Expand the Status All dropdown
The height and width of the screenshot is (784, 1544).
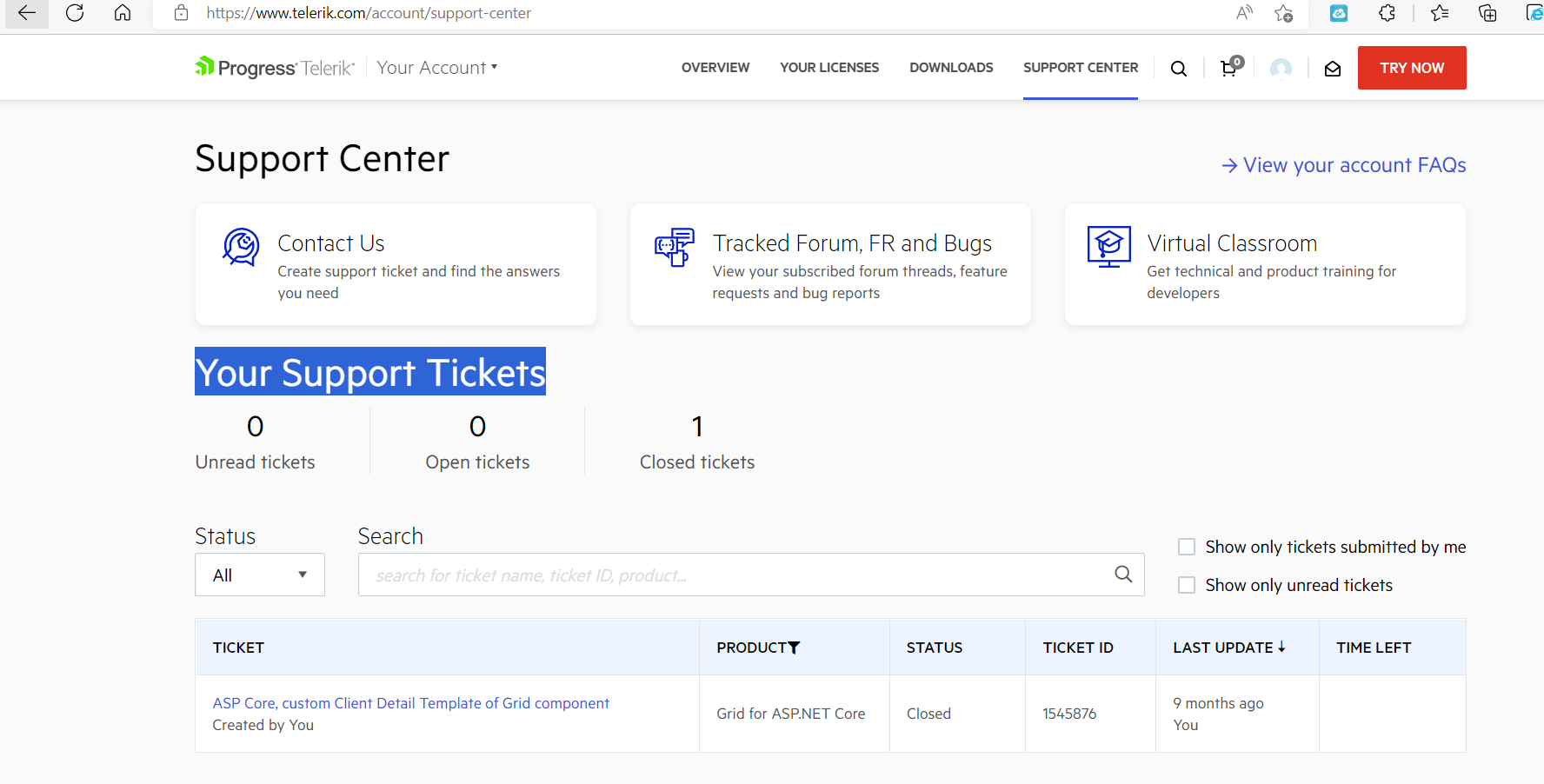(260, 575)
